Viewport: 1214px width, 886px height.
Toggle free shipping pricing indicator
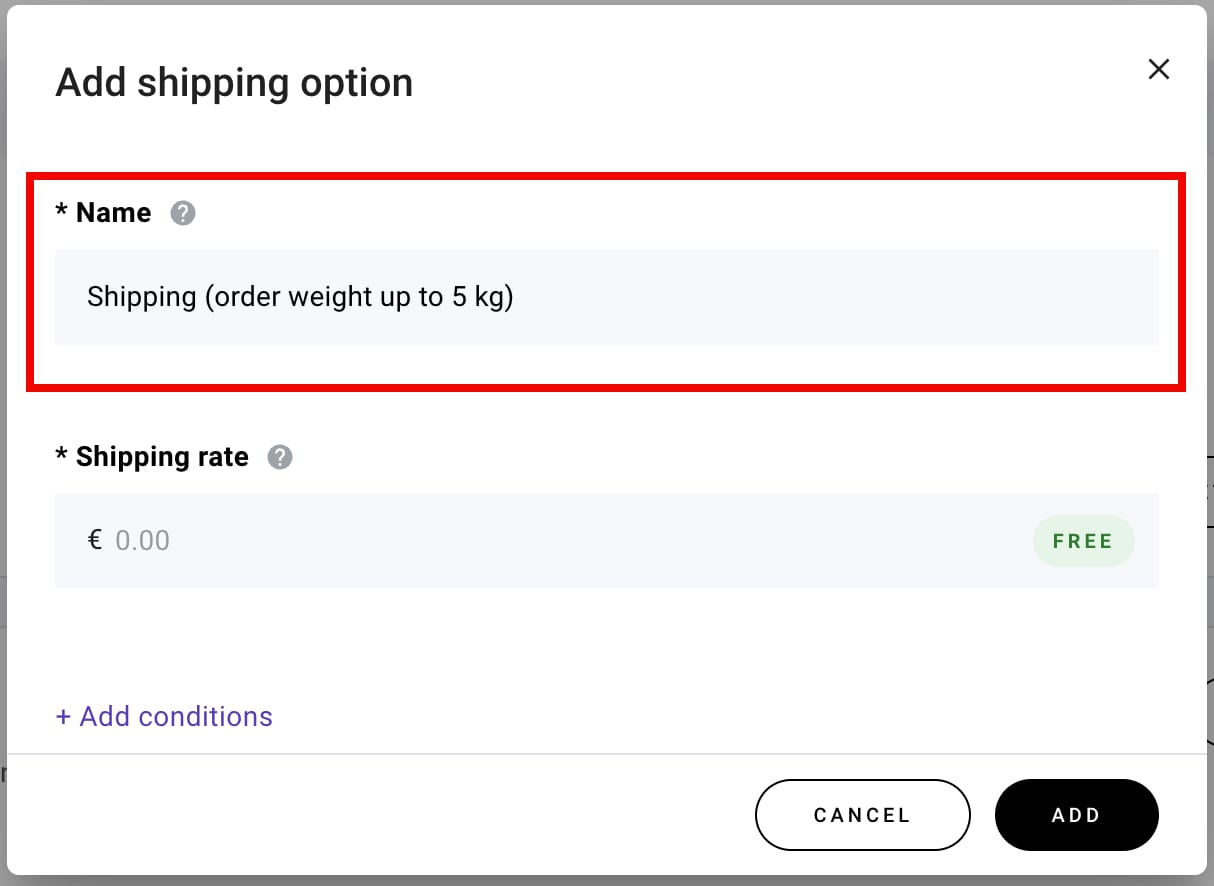point(1084,540)
